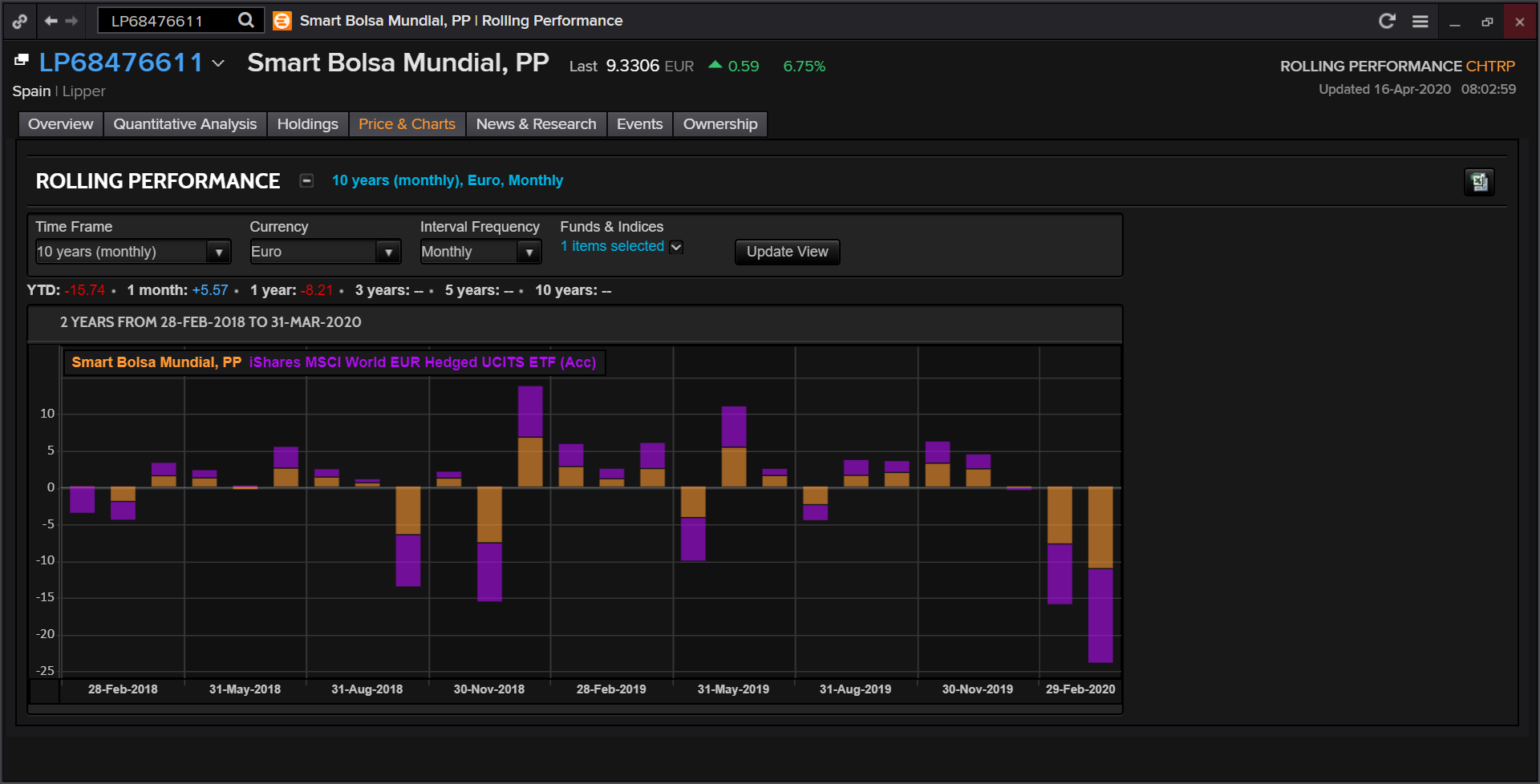Click the last price 9.3306
1540x784 pixels.
(633, 66)
